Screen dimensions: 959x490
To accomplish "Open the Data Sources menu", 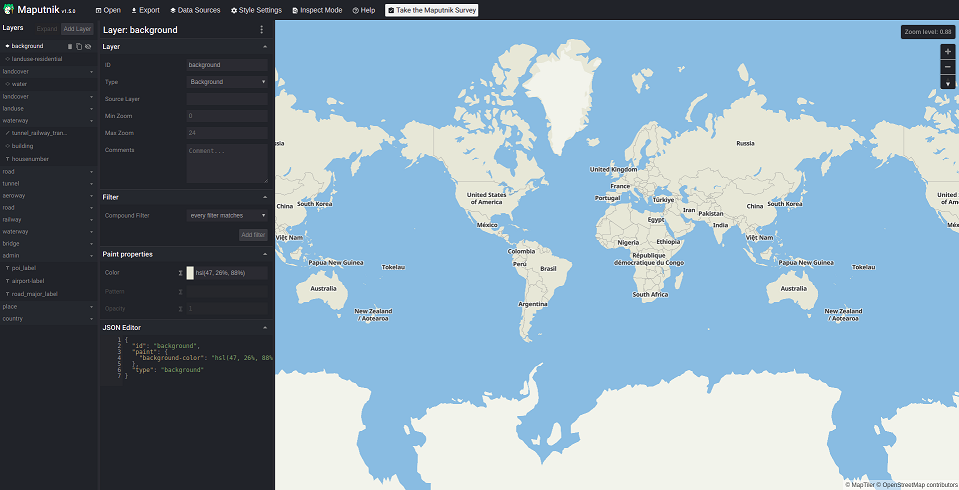I will 195,10.
